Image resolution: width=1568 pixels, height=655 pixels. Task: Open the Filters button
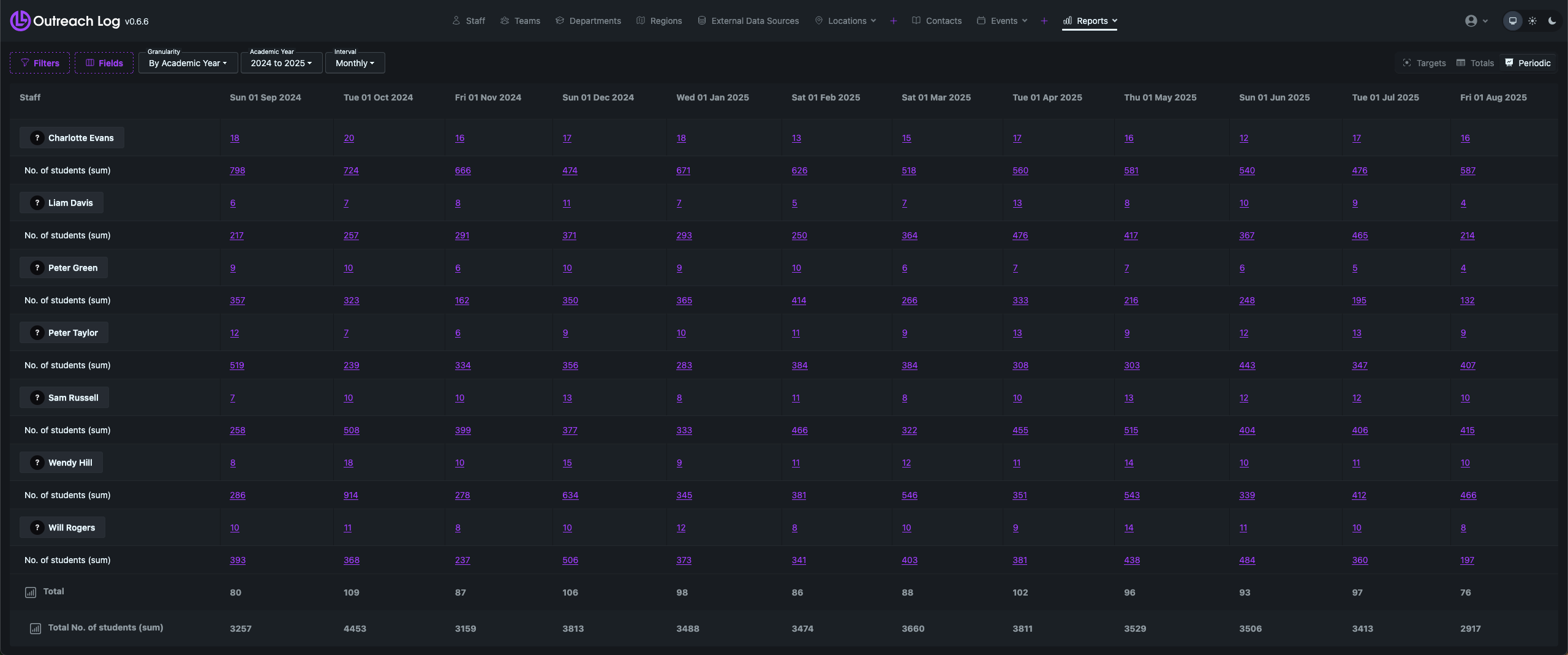[40, 63]
